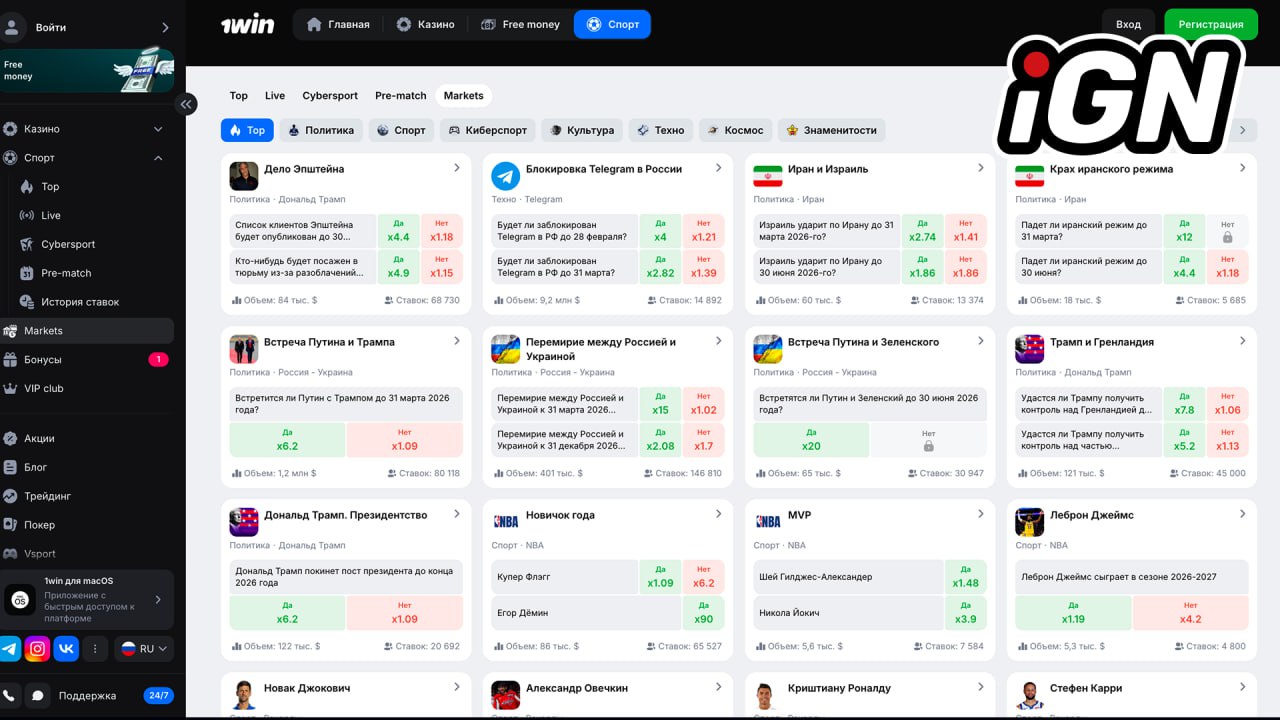The image size is (1280, 720).
Task: Open the Free money promo banner
Action: point(87,71)
